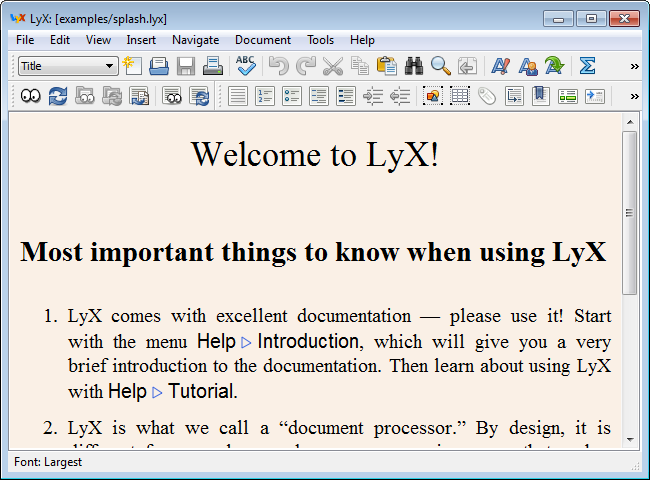Click the Redo arrow icon
The image size is (650, 480).
(306, 66)
